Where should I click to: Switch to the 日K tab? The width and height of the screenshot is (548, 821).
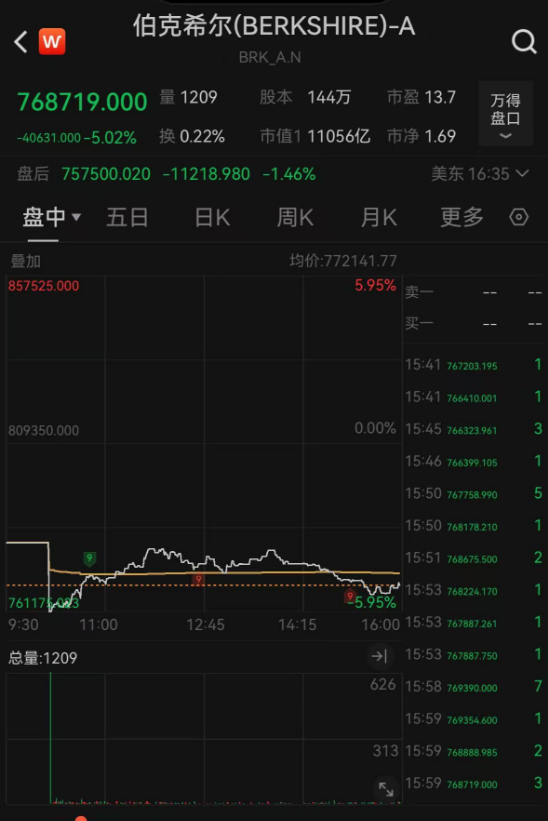[212, 217]
